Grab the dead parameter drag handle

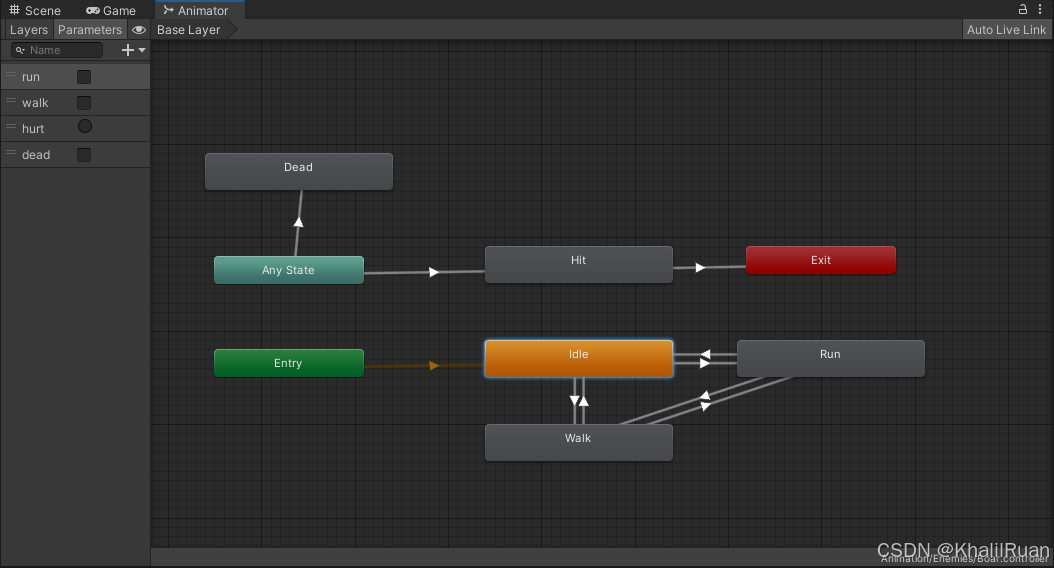pyautogui.click(x=11, y=153)
